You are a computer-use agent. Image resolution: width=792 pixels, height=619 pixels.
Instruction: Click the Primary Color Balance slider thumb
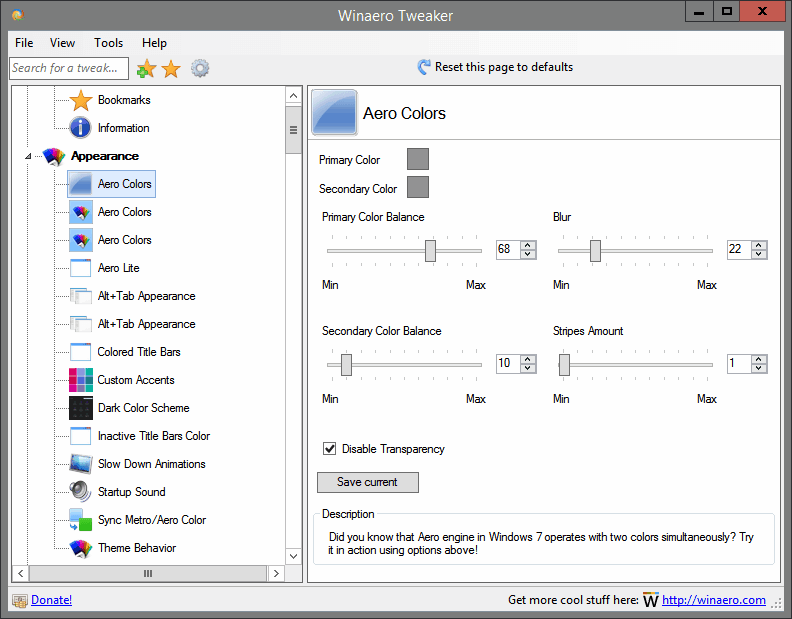click(430, 251)
